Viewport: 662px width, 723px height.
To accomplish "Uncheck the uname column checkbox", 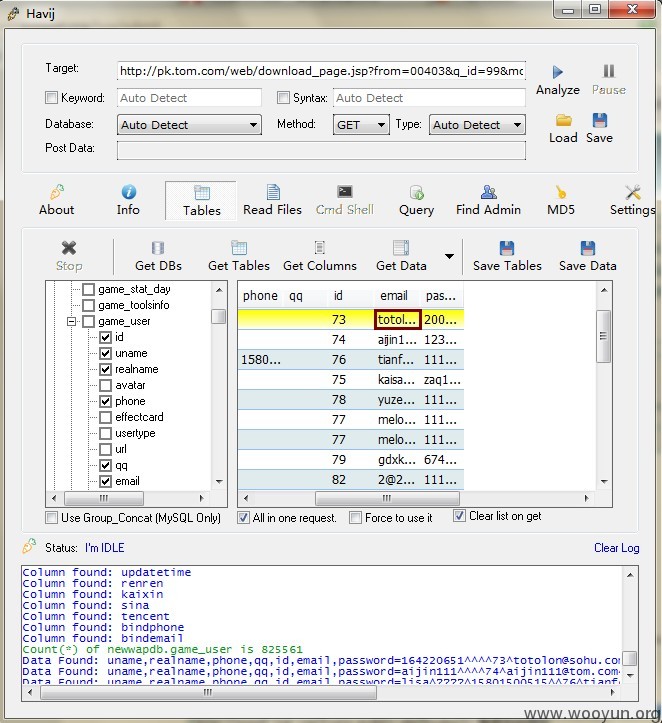I will tap(106, 353).
